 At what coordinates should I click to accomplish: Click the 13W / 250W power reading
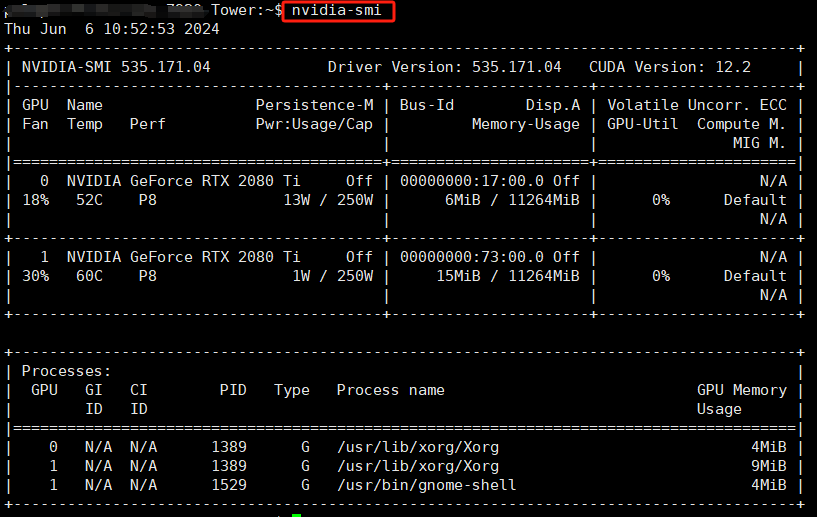pos(328,200)
